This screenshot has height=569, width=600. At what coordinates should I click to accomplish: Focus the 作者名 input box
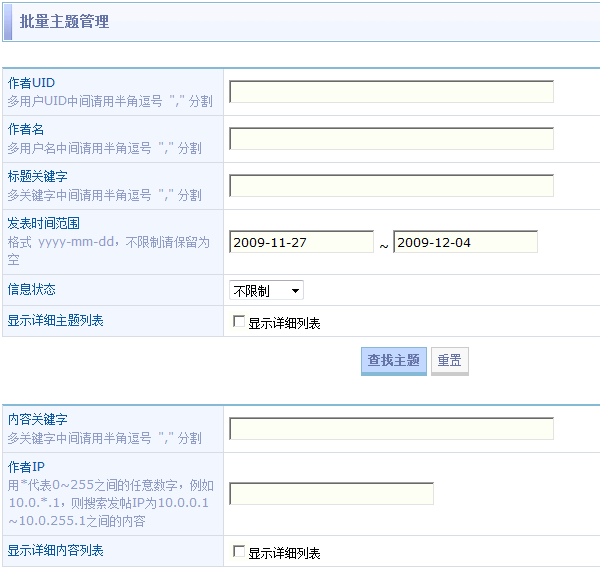pos(391,139)
